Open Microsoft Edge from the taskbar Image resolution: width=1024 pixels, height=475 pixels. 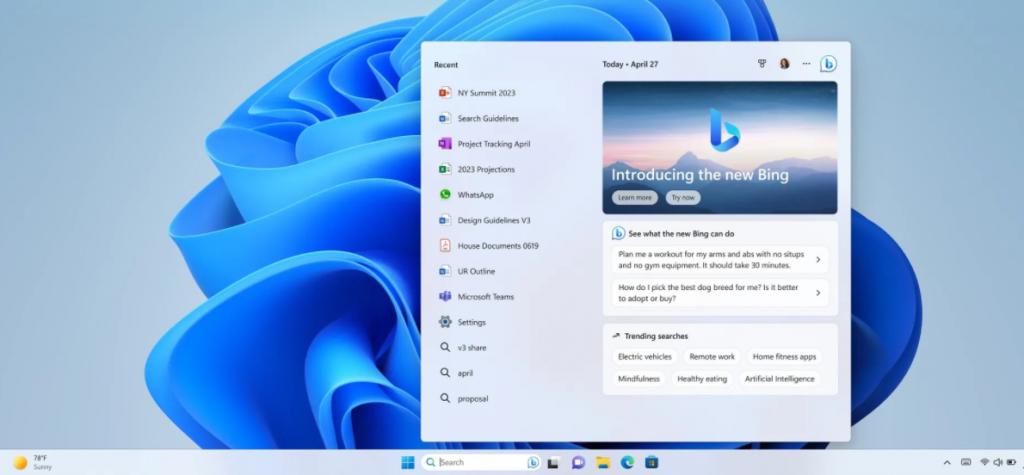point(627,463)
